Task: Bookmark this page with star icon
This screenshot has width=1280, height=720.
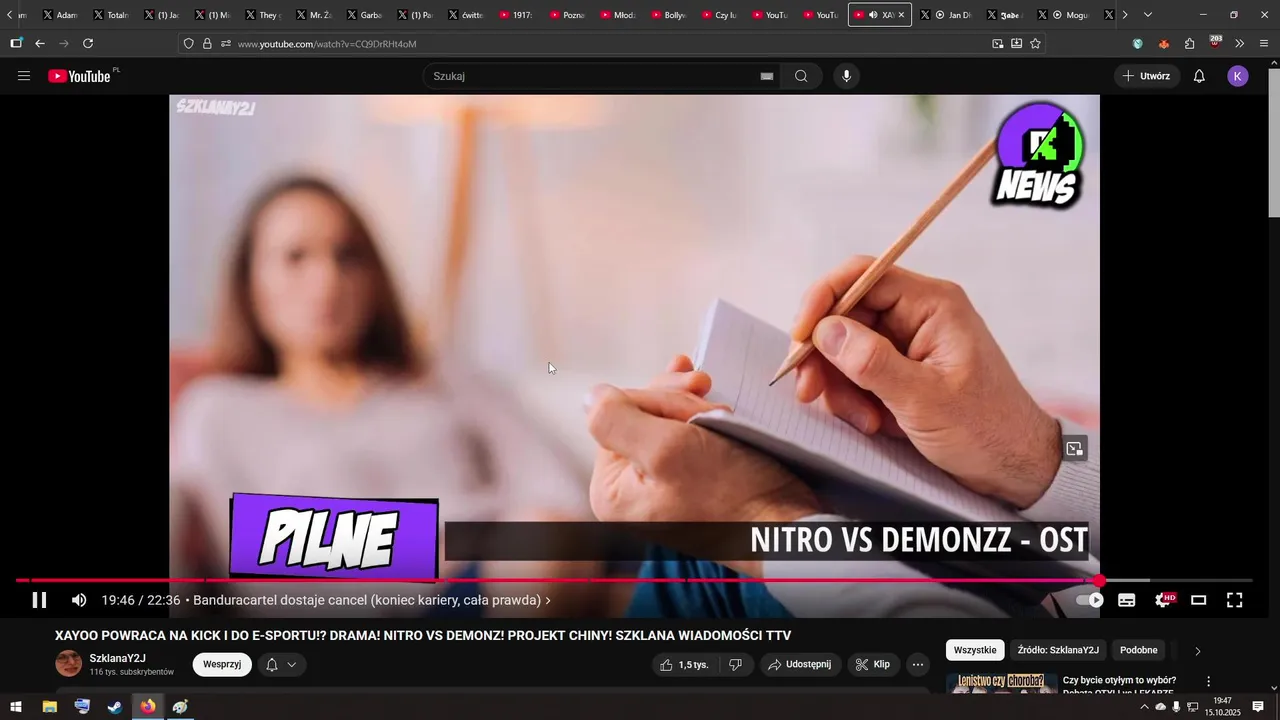Action: click(1035, 43)
